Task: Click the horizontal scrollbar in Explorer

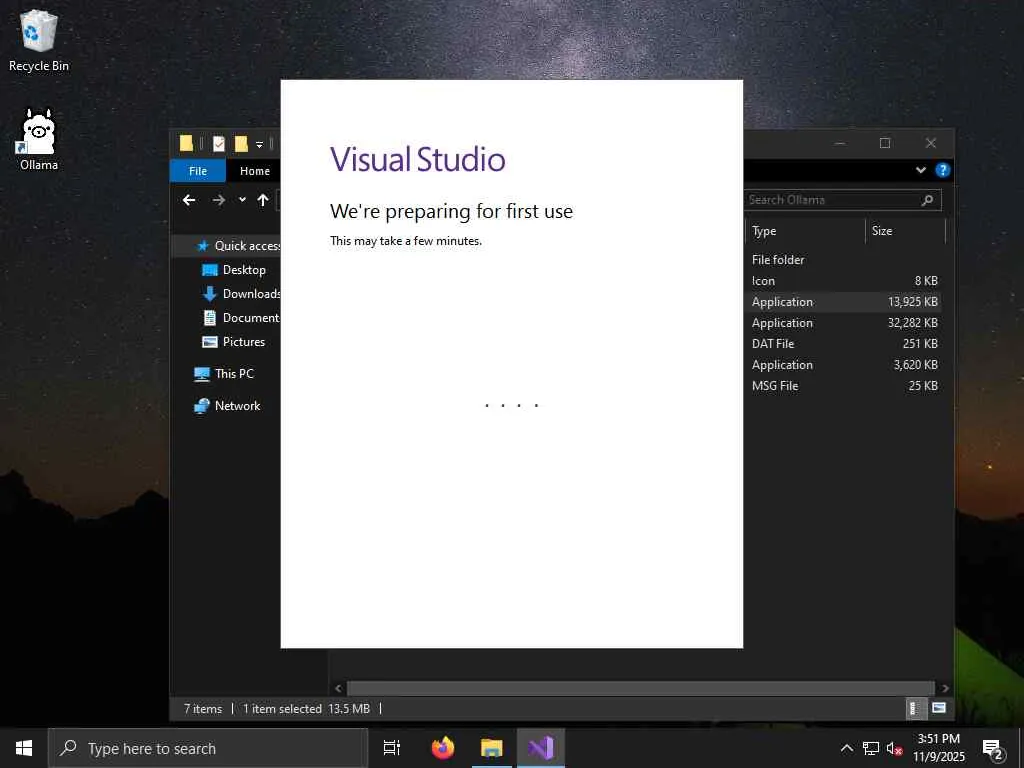Action: 641,688
